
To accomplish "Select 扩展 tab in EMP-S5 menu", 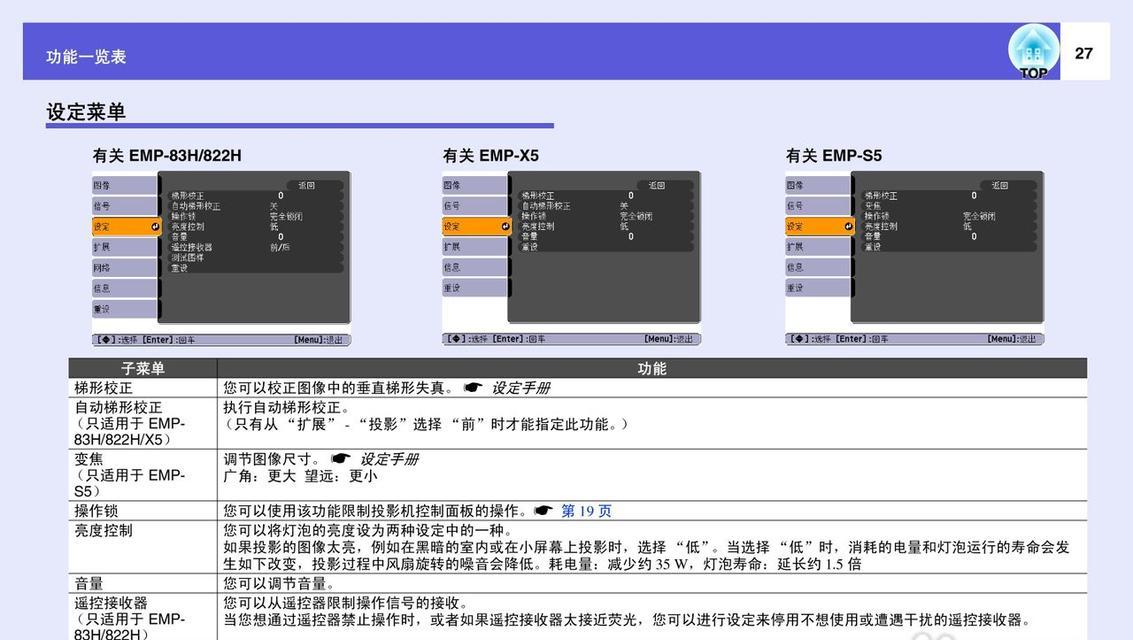I will click(x=818, y=247).
